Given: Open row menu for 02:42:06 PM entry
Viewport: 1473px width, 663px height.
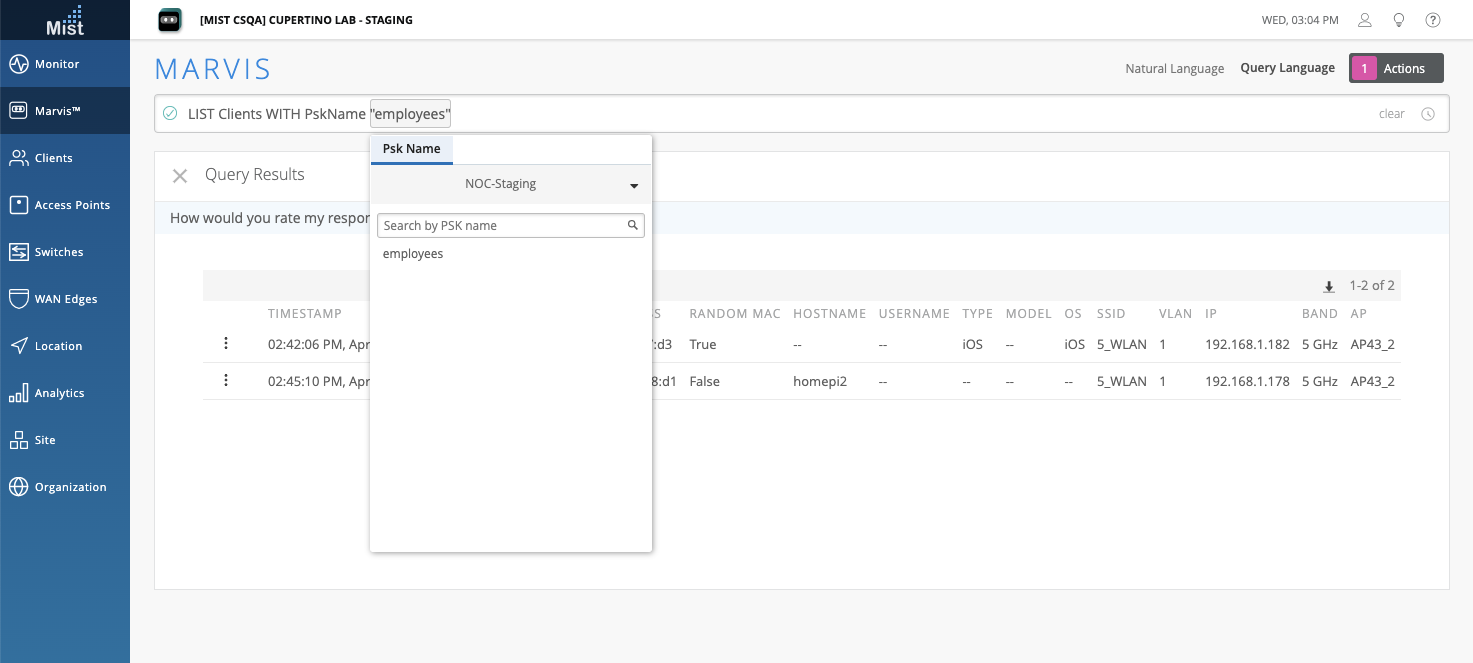Looking at the screenshot, I should pos(226,344).
